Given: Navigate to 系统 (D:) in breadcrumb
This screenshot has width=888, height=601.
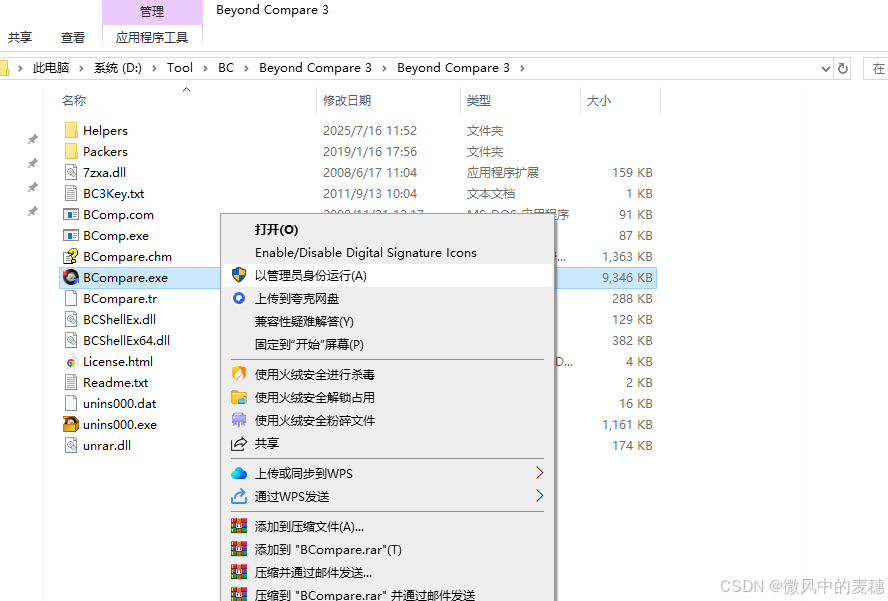Looking at the screenshot, I should pos(118,68).
